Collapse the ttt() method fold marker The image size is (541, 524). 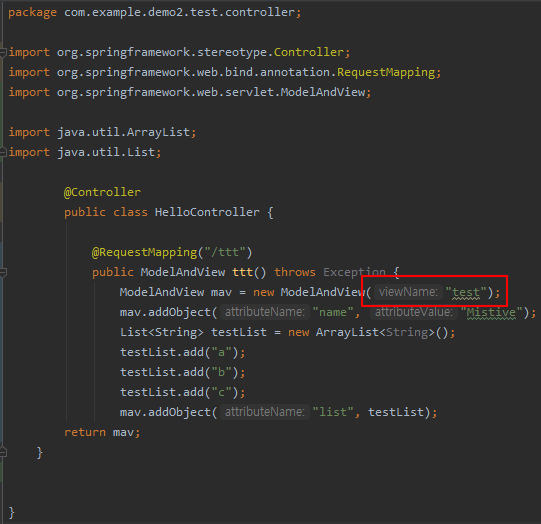click(3, 273)
